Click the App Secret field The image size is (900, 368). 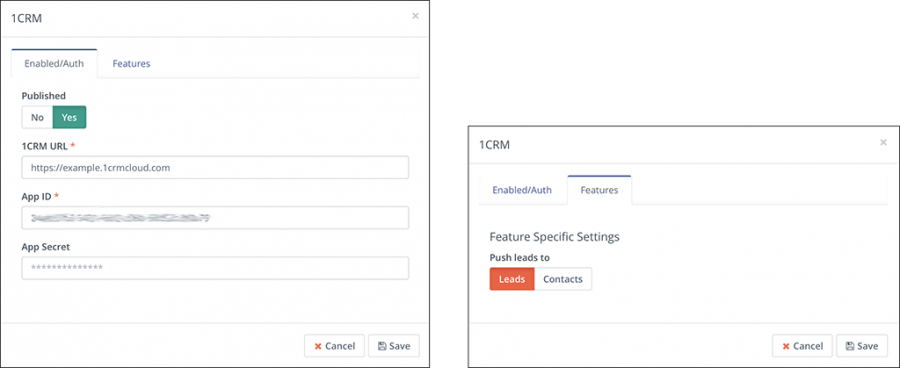click(215, 268)
